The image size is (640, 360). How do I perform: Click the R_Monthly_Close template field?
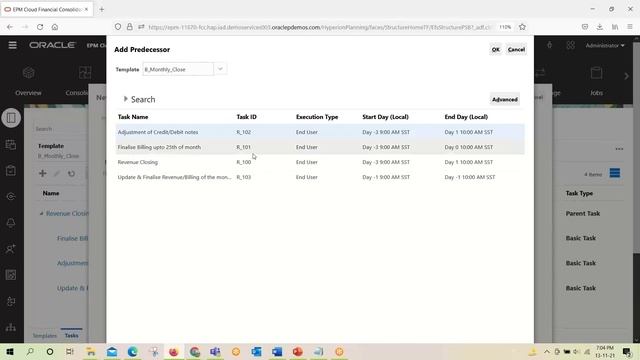coord(178,69)
